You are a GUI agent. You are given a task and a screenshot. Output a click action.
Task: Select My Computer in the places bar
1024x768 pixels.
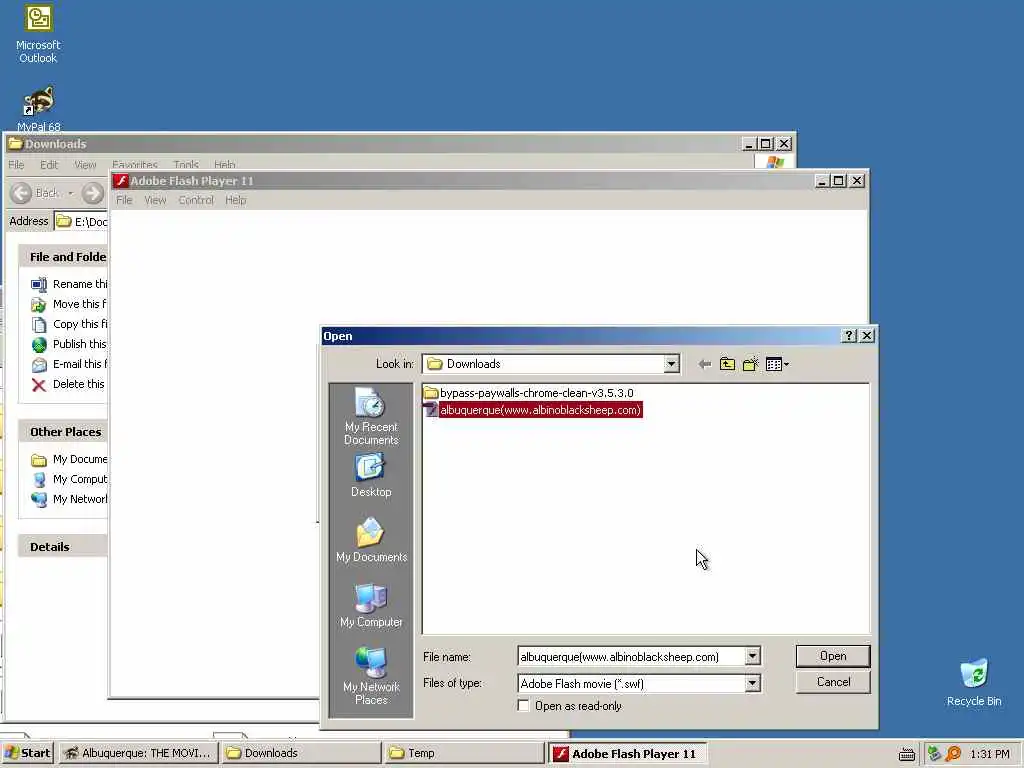(371, 605)
